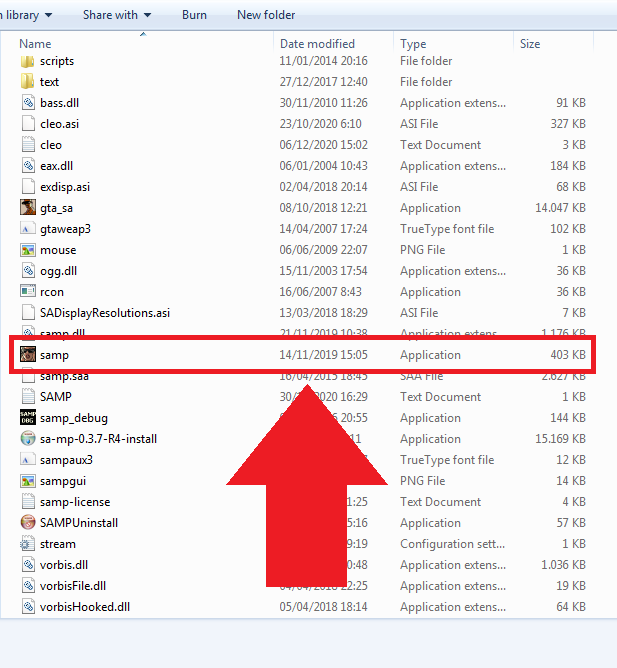Click the Configuration sett... type cell
The width and height of the screenshot is (617, 668).
click(x=452, y=544)
